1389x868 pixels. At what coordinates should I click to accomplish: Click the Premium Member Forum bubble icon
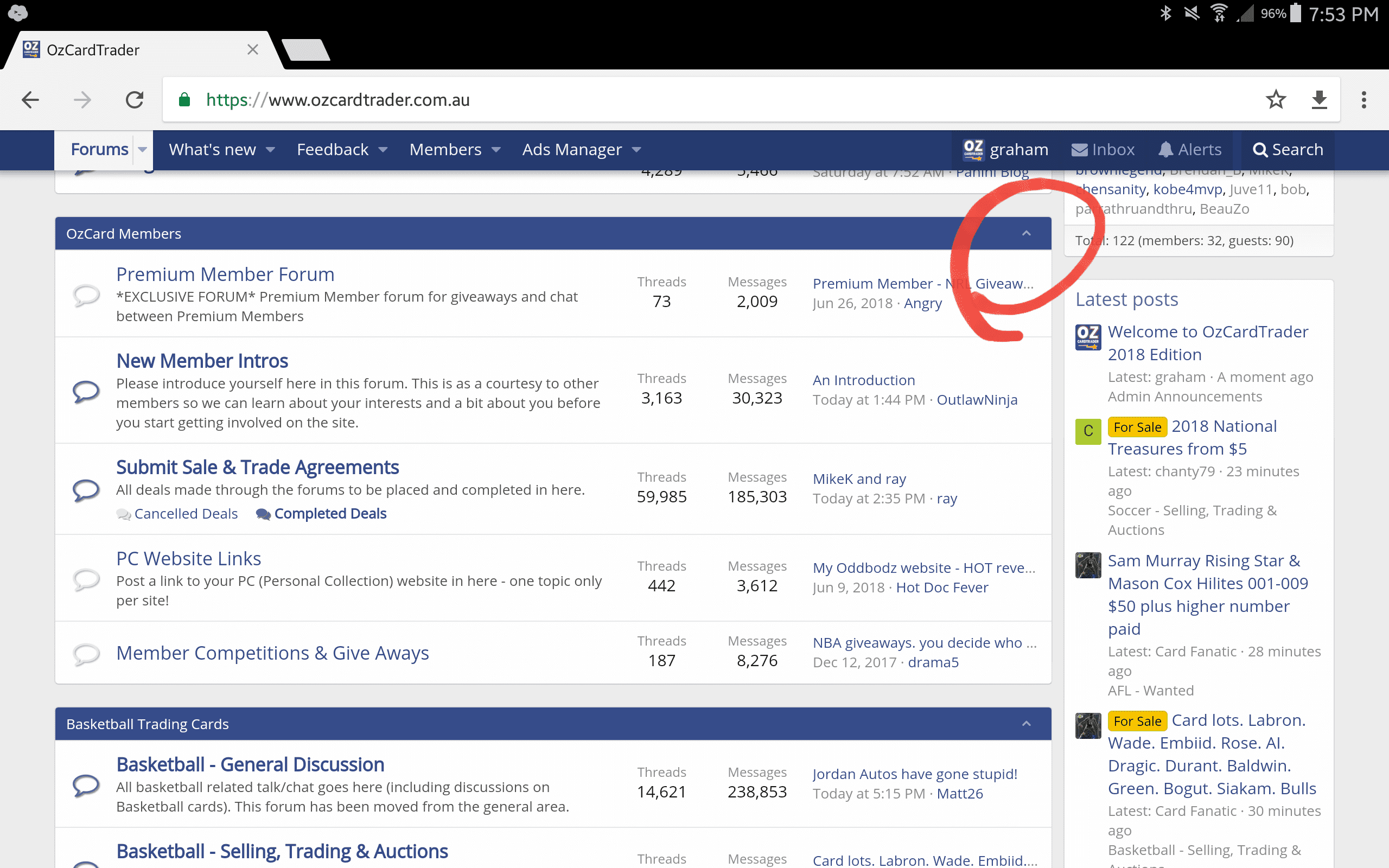pyautogui.click(x=86, y=295)
